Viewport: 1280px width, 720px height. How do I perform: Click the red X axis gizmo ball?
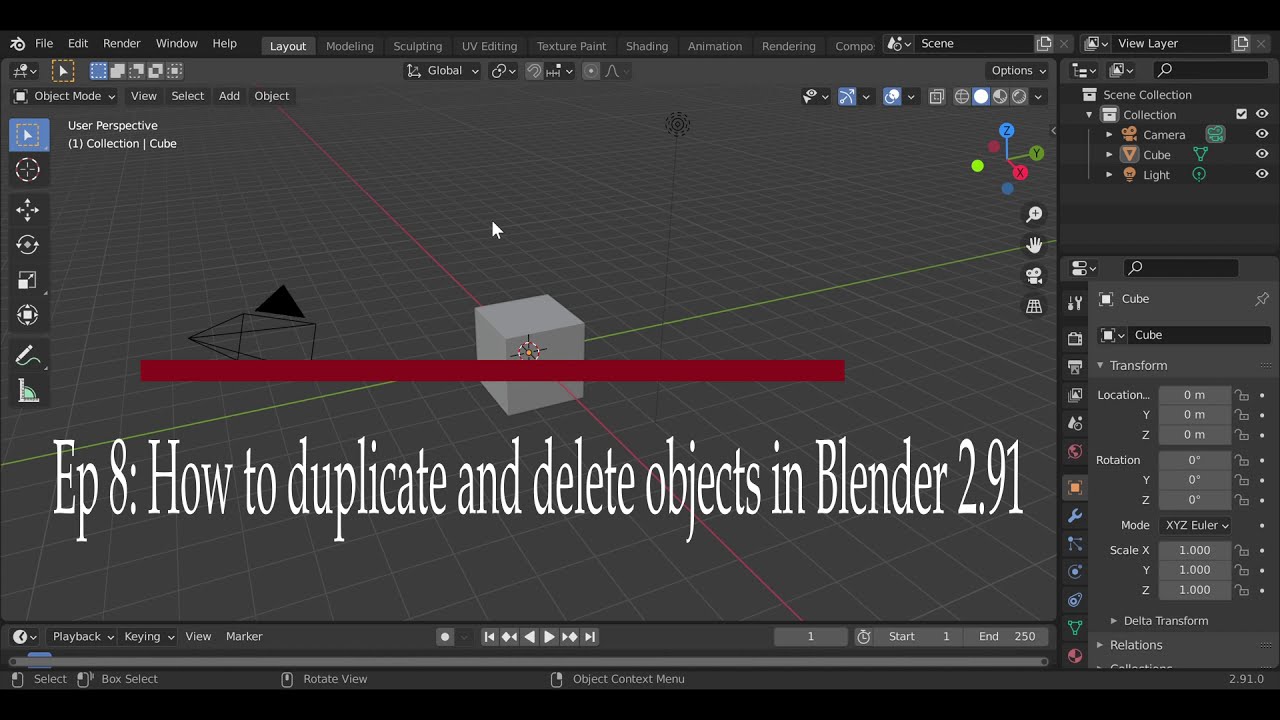coord(1020,173)
